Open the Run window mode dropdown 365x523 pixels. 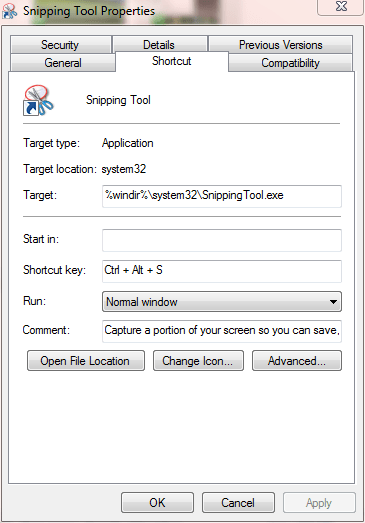[222, 302]
